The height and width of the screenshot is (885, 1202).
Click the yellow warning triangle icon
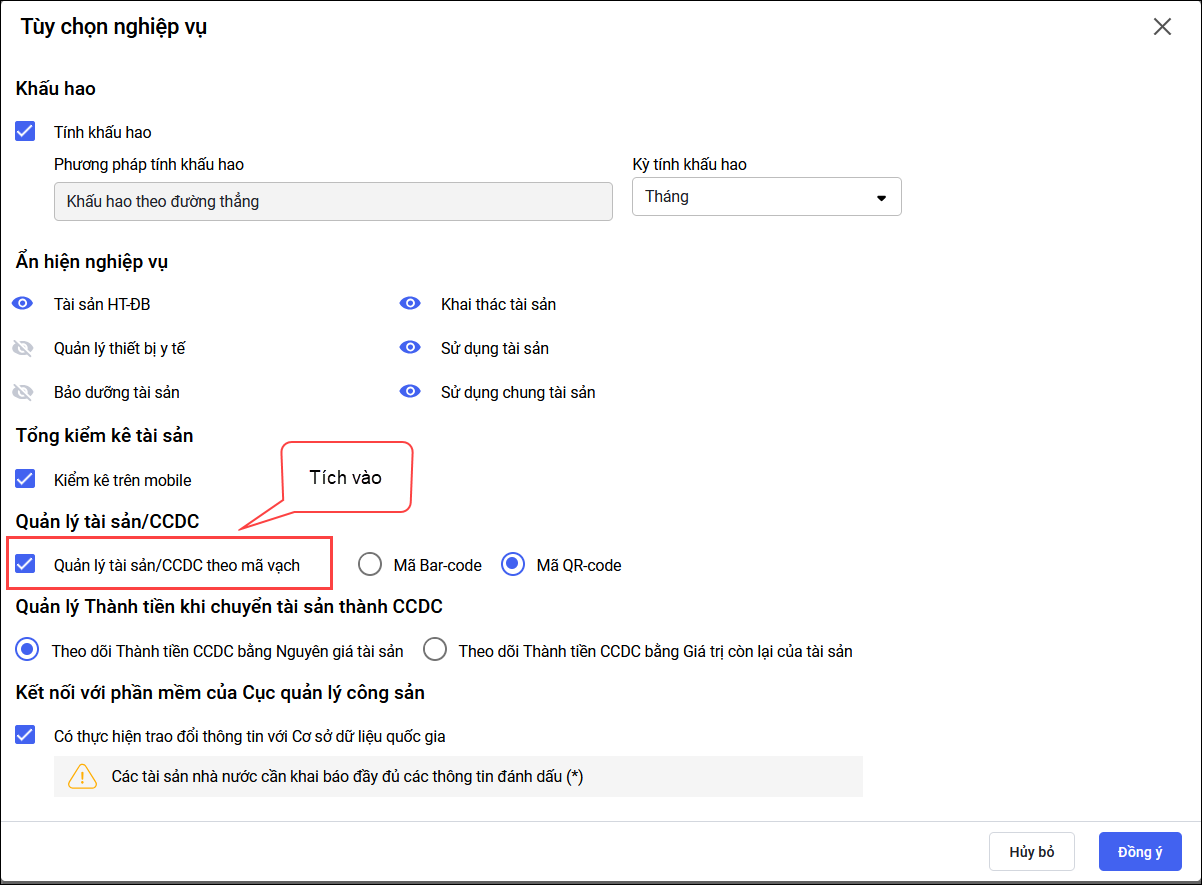tap(82, 777)
